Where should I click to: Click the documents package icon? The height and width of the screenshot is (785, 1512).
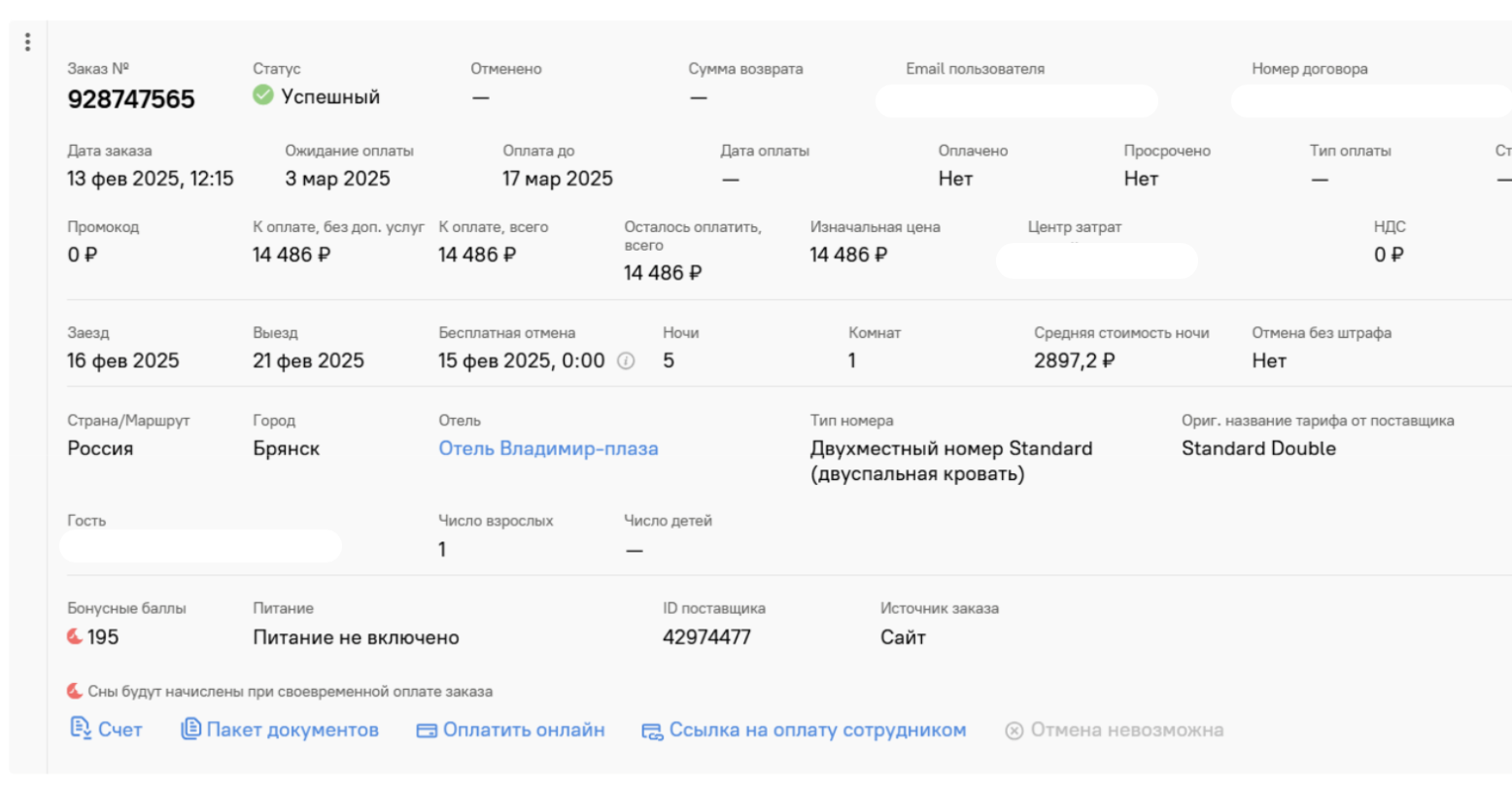[191, 729]
